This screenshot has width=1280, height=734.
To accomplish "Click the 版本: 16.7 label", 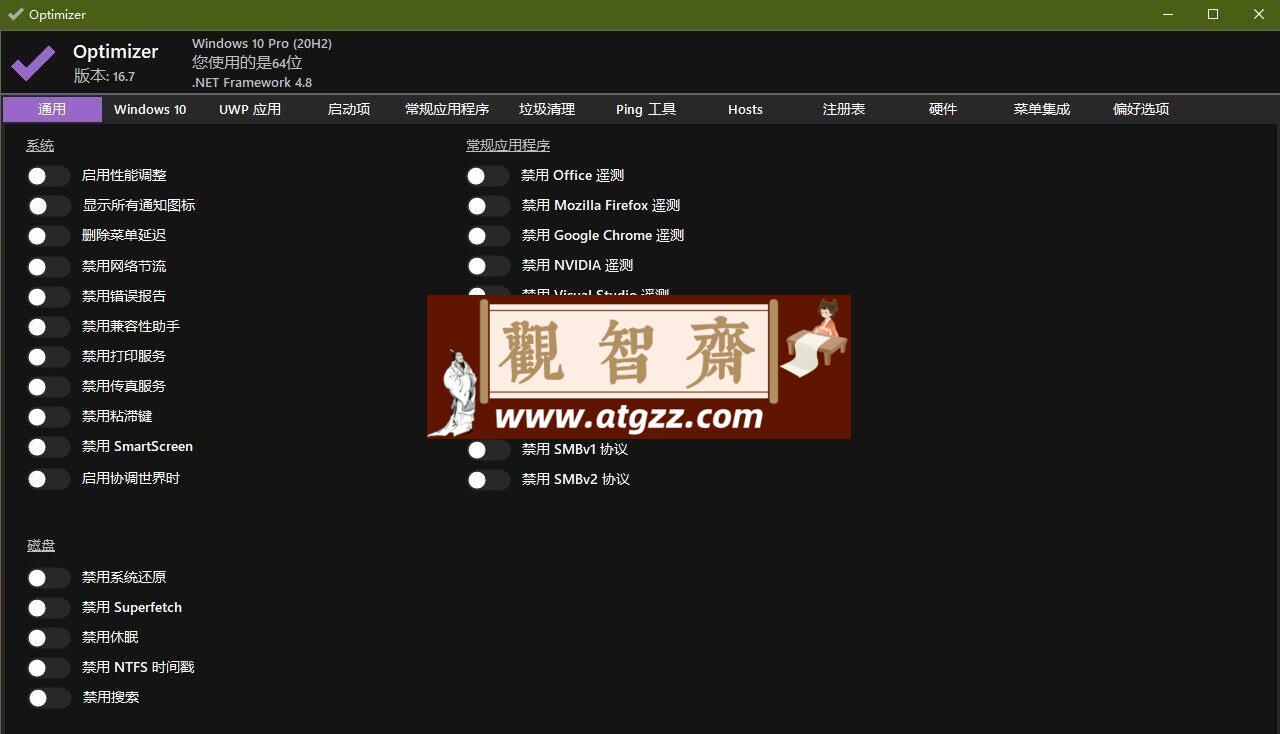I will click(x=104, y=76).
